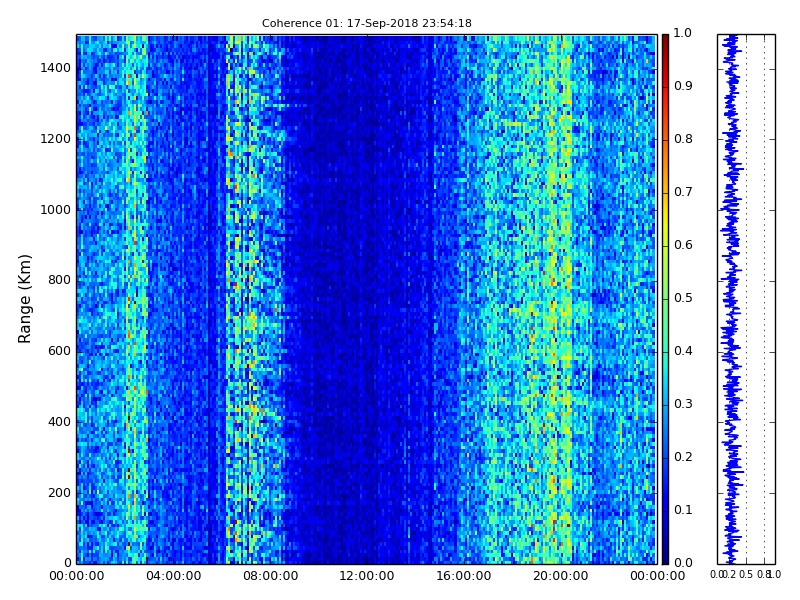The height and width of the screenshot is (600, 800).
Task: Click the 400 range tick label
Action: pyautogui.click(x=59, y=422)
